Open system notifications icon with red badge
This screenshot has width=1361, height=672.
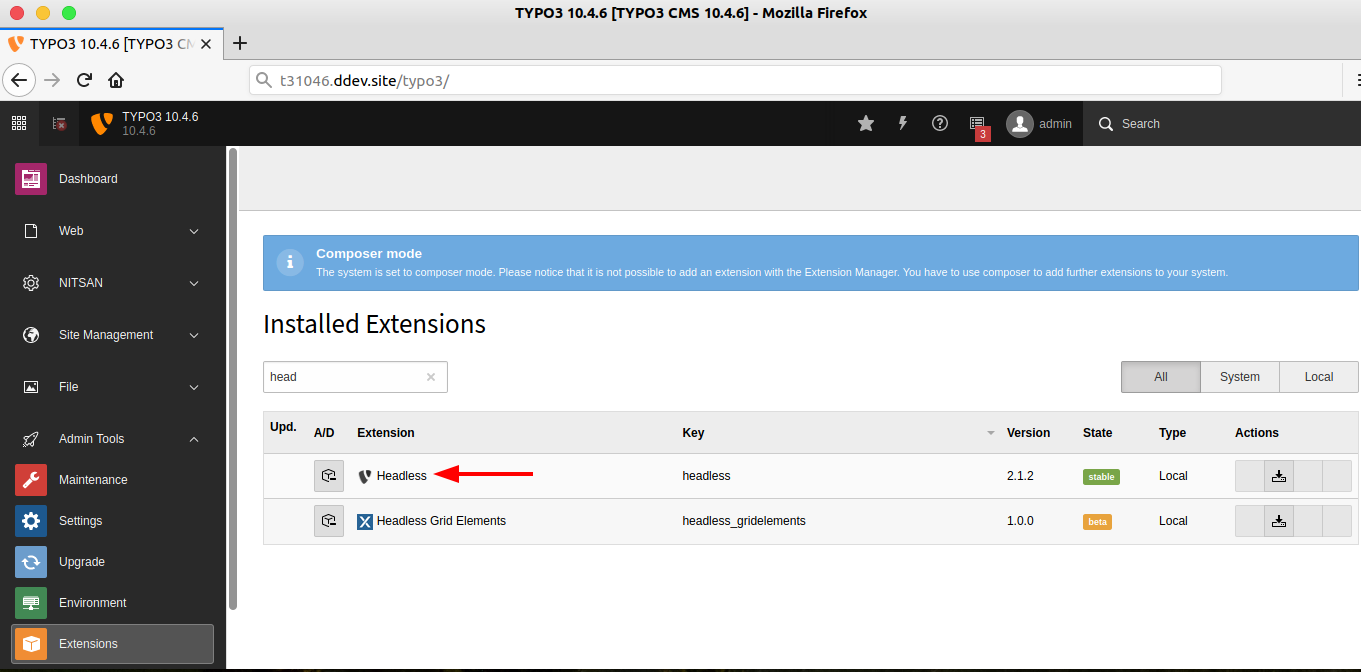(x=976, y=123)
